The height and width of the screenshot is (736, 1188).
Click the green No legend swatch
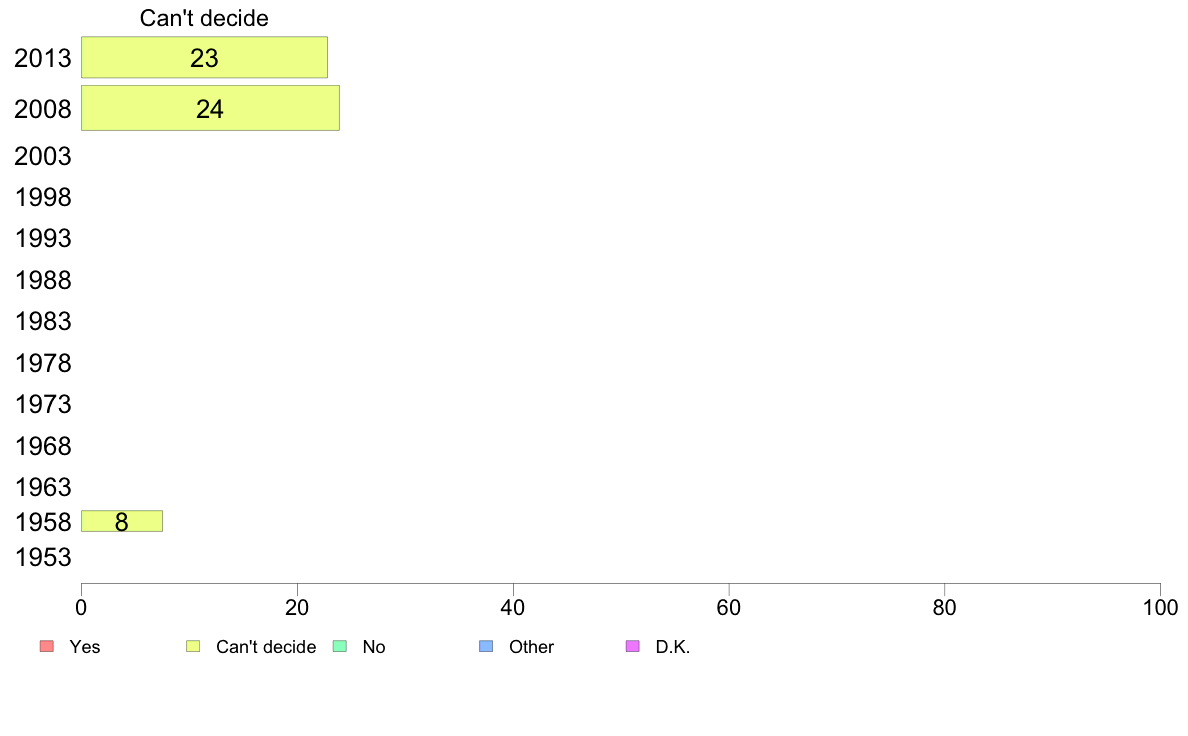(x=340, y=646)
